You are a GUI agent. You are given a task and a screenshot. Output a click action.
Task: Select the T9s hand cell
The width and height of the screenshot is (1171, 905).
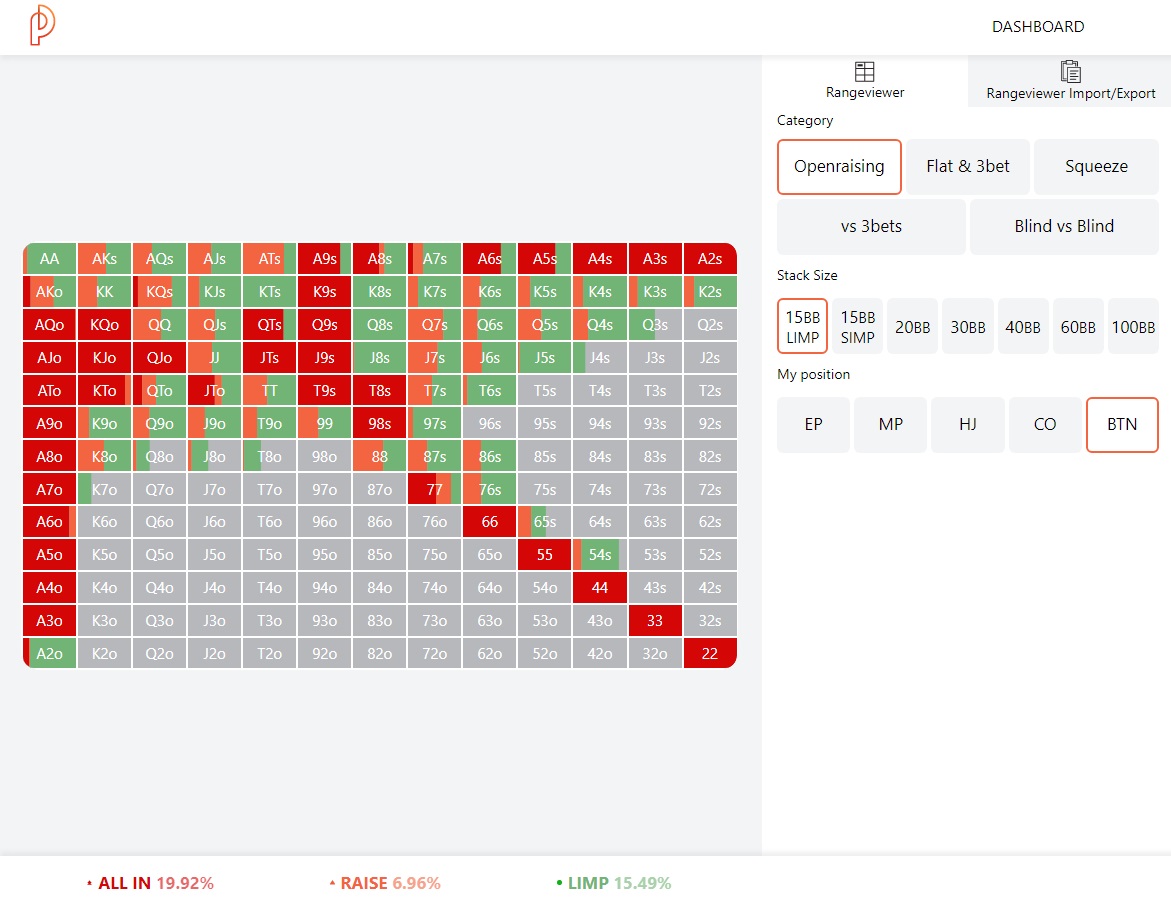pyautogui.click(x=324, y=391)
